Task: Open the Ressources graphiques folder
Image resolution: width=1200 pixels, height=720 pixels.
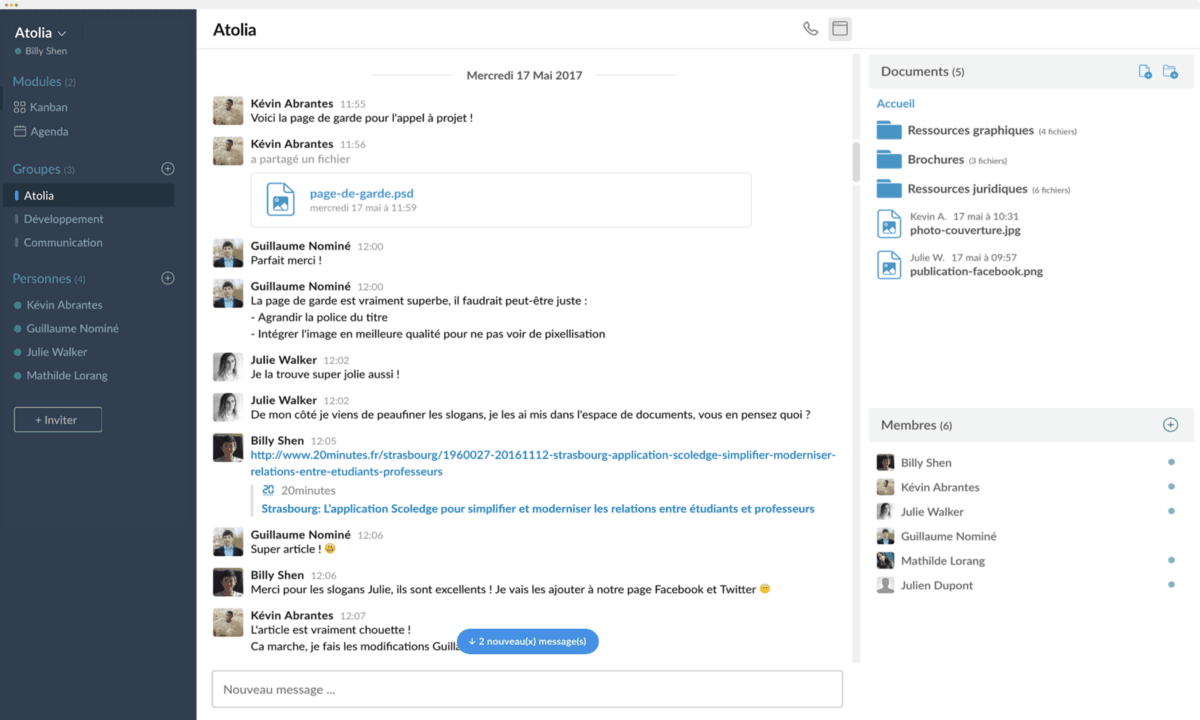Action: click(x=976, y=130)
